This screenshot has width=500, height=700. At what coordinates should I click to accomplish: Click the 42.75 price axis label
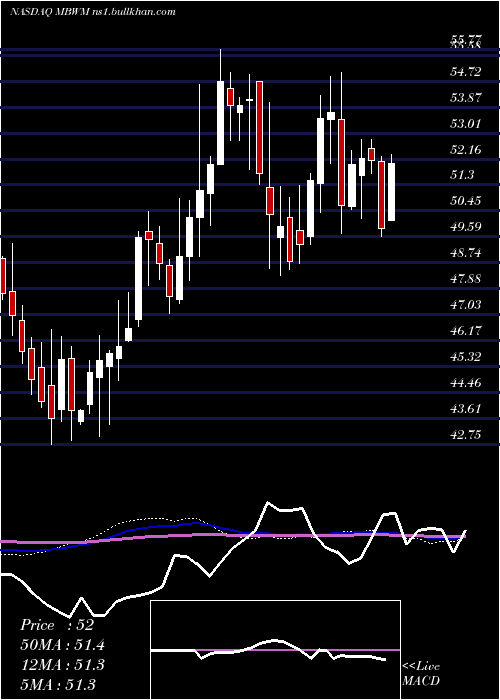tap(466, 434)
